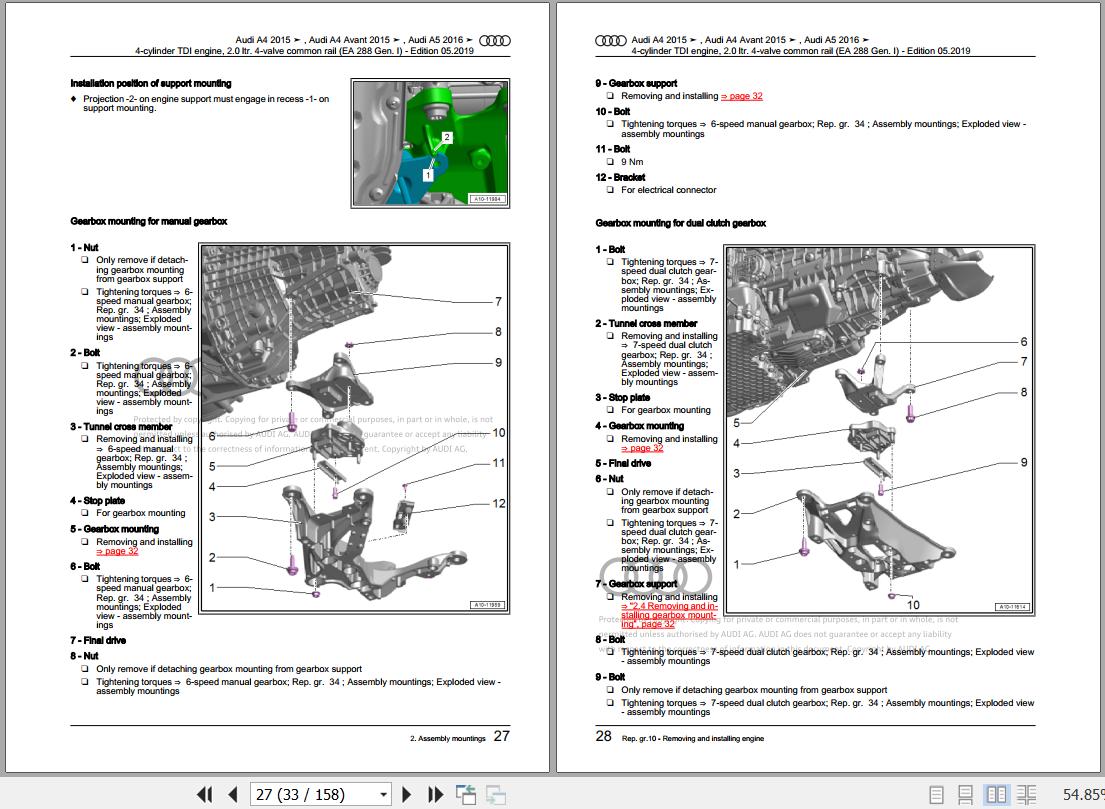Screen dimensions: 1105x809
Task: Switch to continuous page layout
Action: click(965, 795)
